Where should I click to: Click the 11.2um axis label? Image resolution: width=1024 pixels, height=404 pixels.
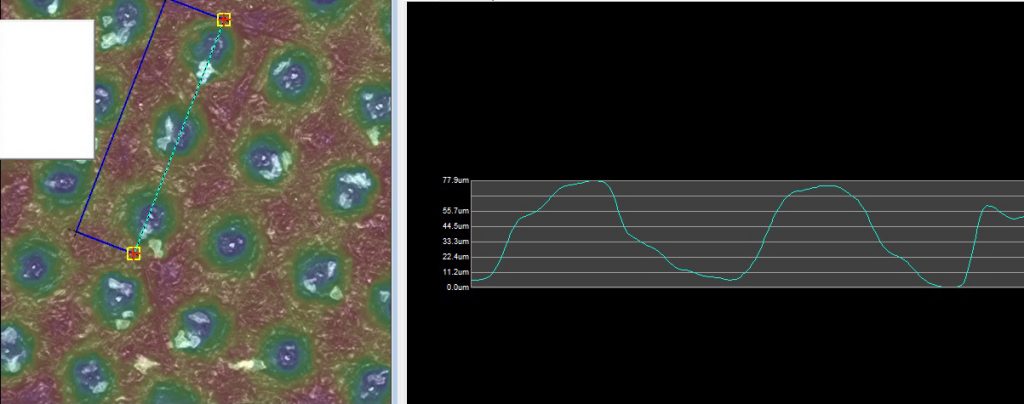pyautogui.click(x=457, y=272)
